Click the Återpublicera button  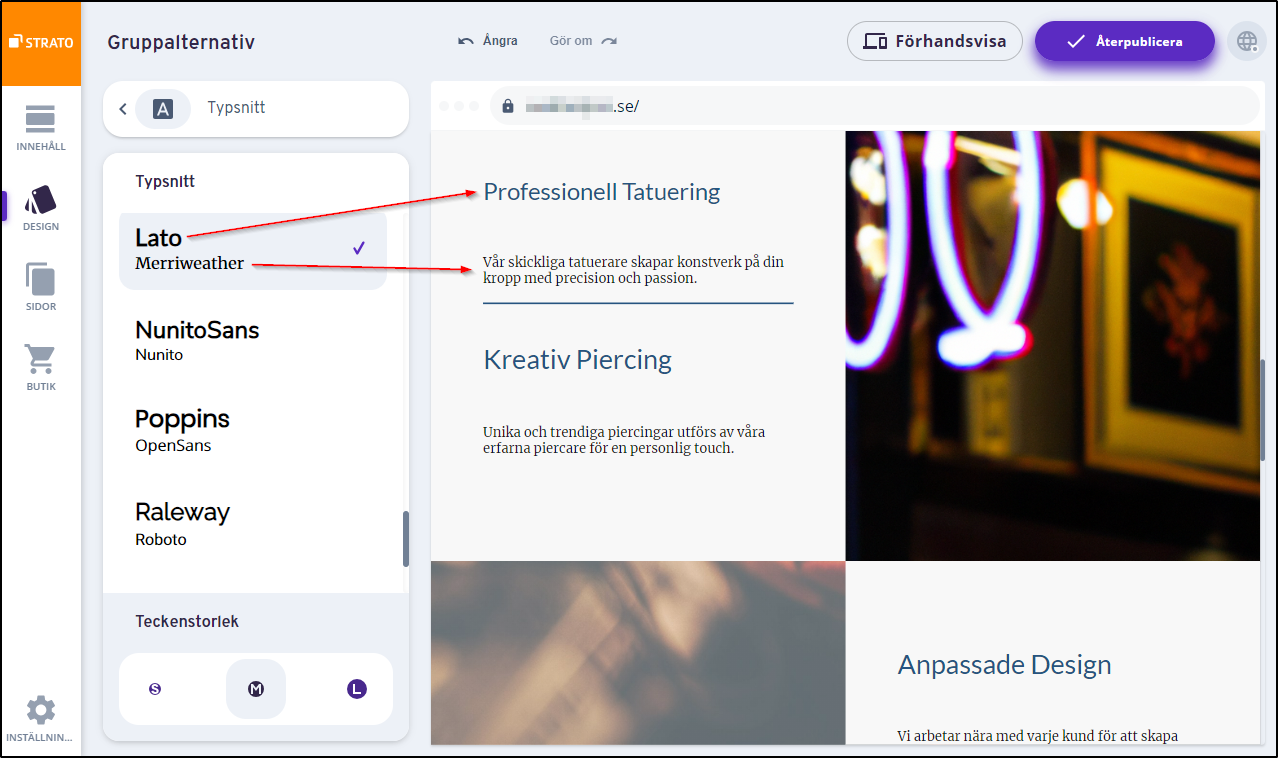pyautogui.click(x=1124, y=42)
